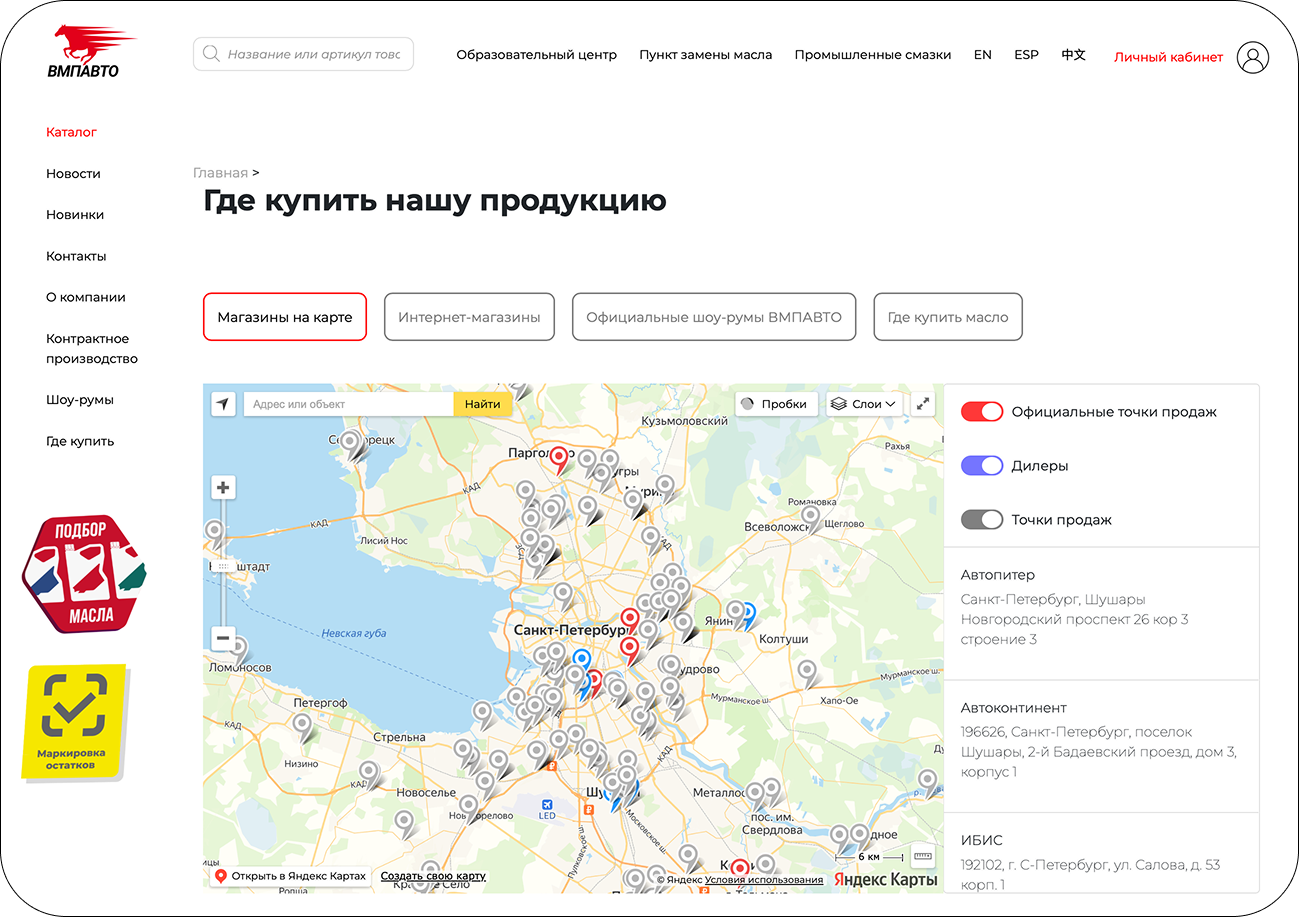Open the map ruler measurement tool
This screenshot has height=917, width=1299.
pyautogui.click(x=922, y=855)
